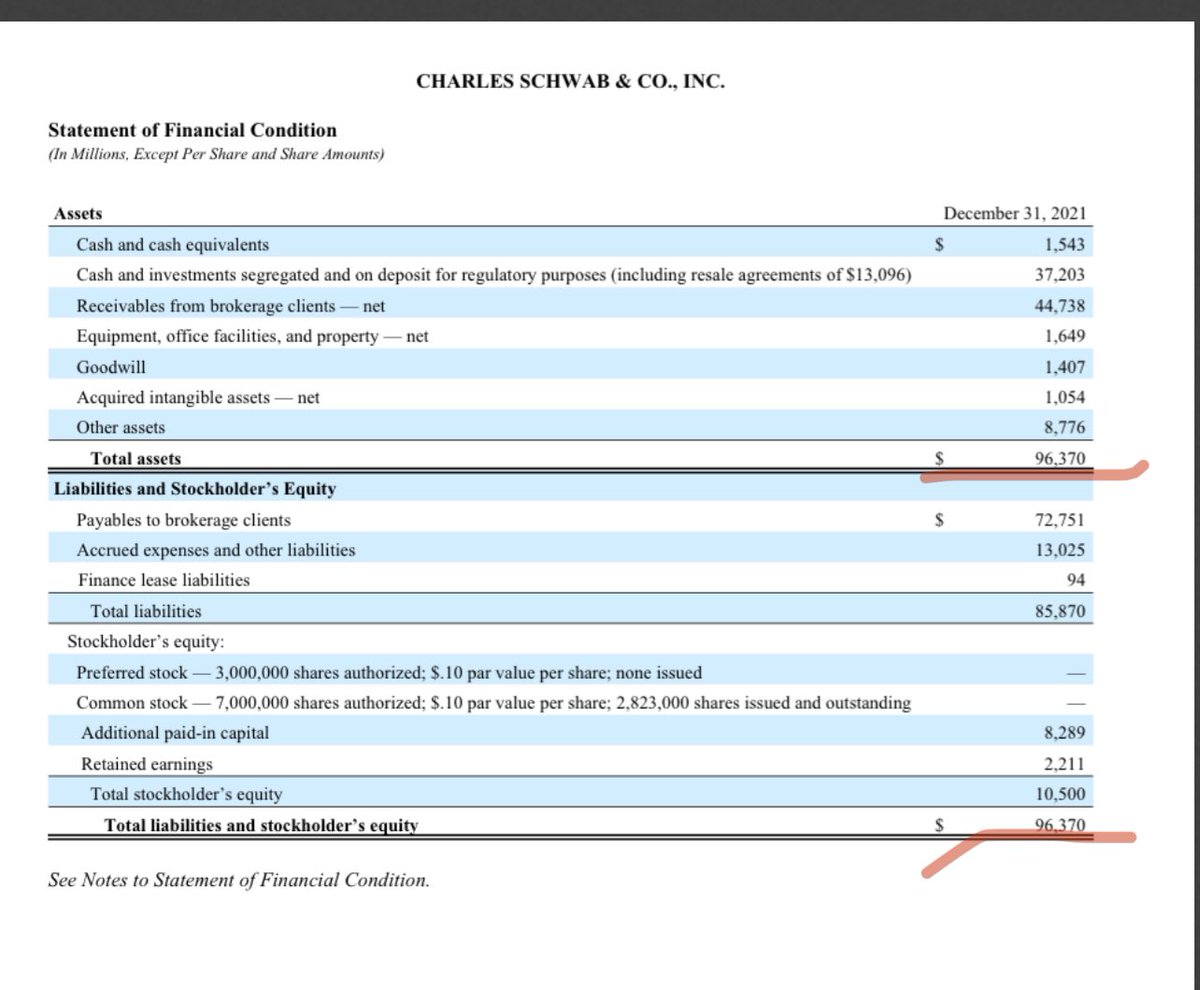Click the dollar sign in Payables row
This screenshot has height=990, width=1200.
(939, 520)
